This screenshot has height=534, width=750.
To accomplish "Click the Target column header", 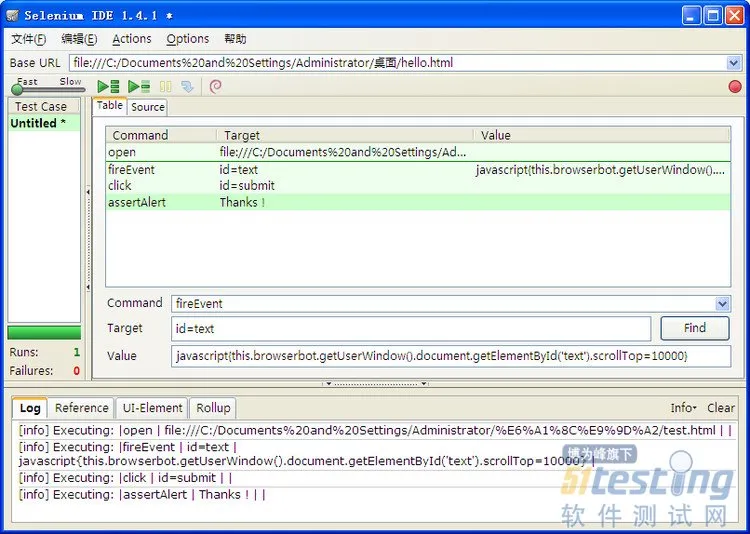I will coord(345,135).
